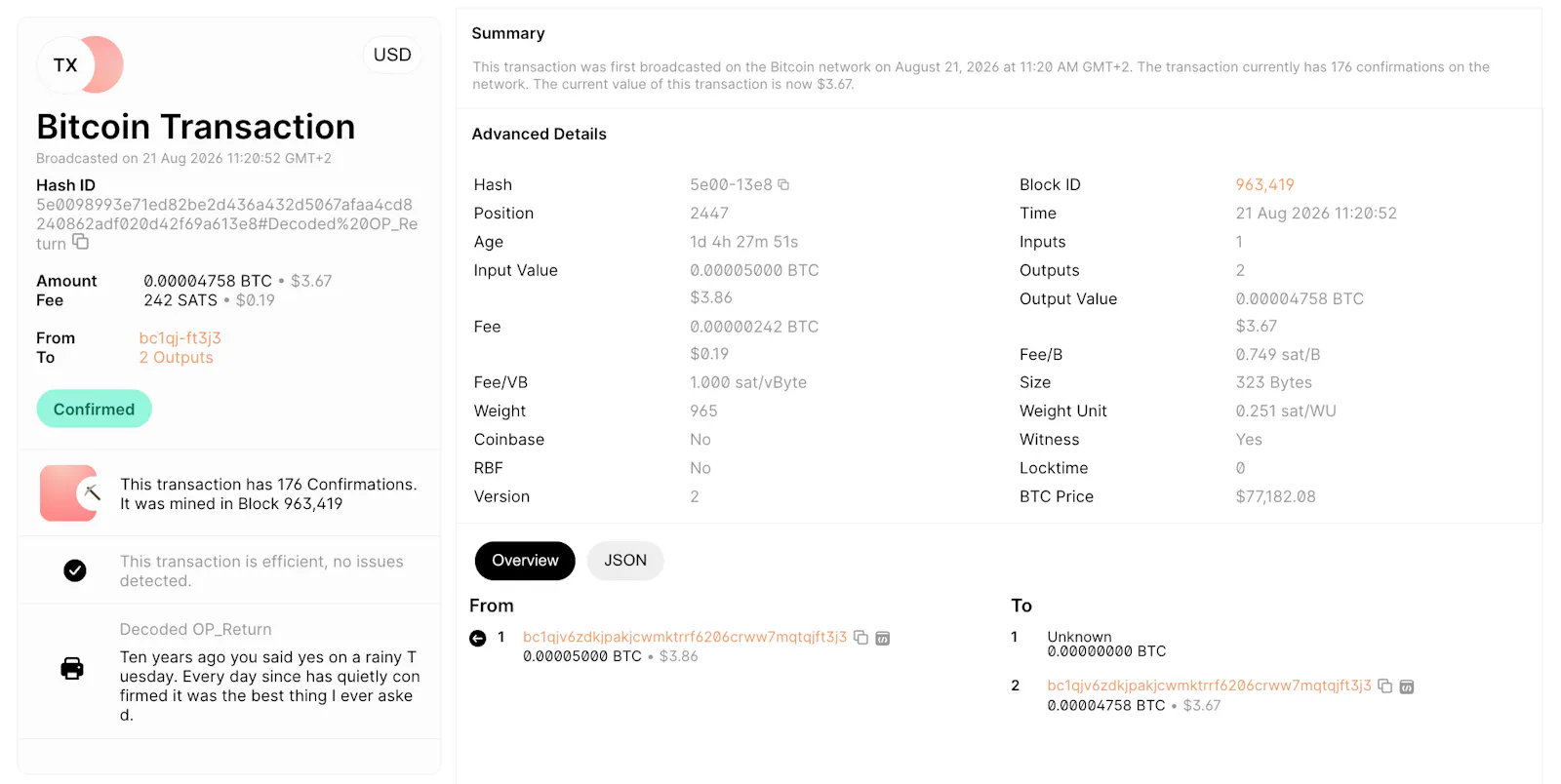This screenshot has height=784, width=1561.
Task: Click the printer icon near Decoded OP_Return
Action: (72, 668)
